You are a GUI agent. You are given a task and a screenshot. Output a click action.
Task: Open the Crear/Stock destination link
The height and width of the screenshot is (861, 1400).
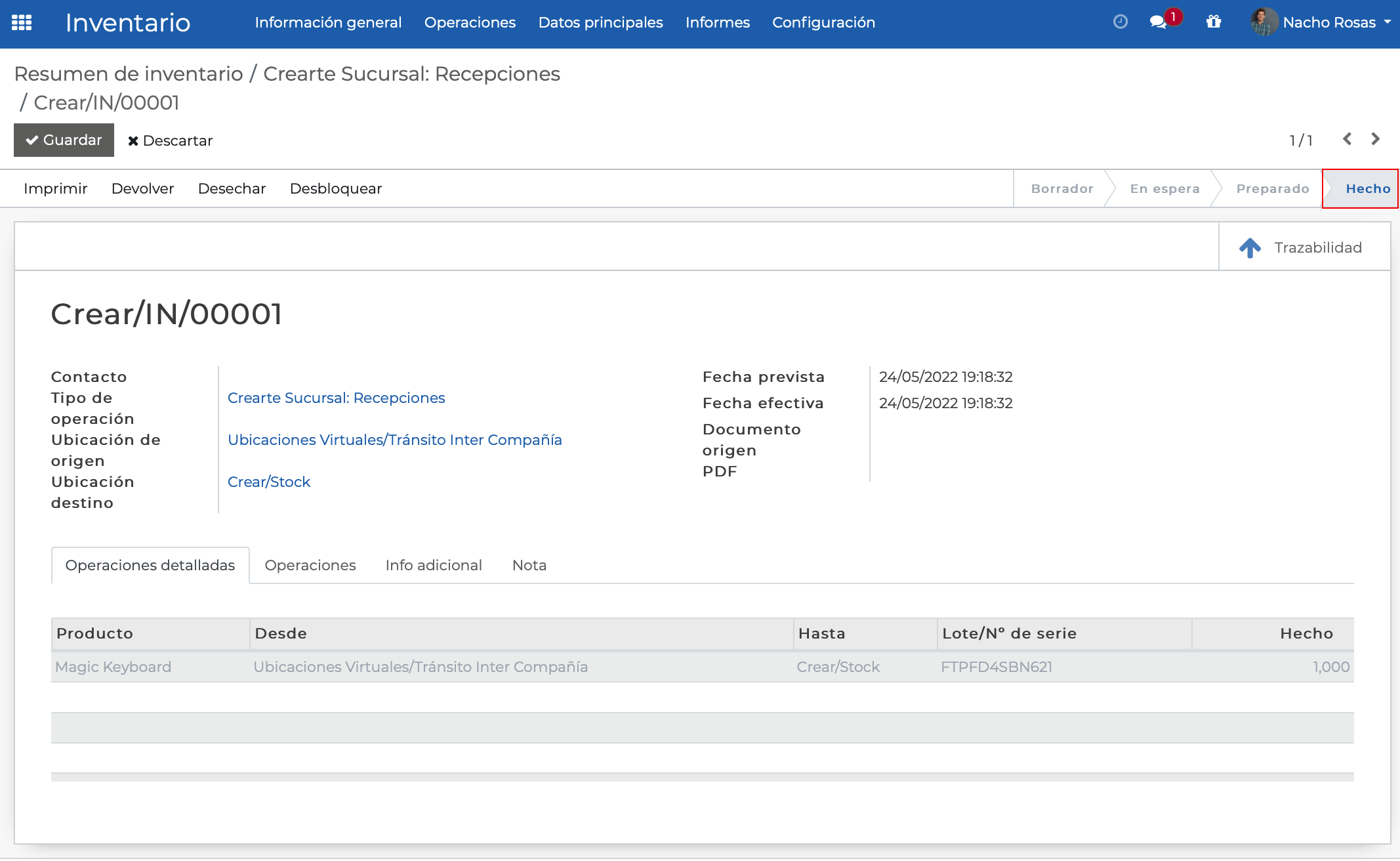pyautogui.click(x=268, y=482)
